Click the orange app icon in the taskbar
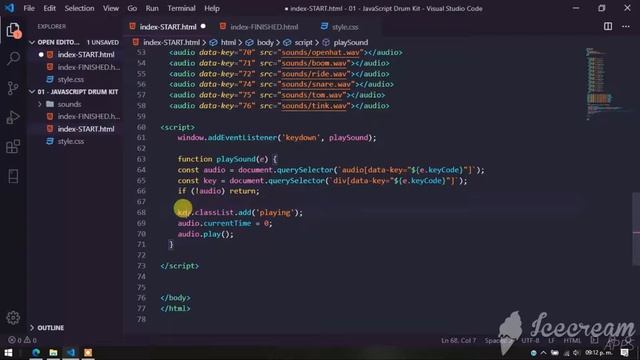Image resolution: width=640 pixels, height=360 pixels. tap(88, 352)
